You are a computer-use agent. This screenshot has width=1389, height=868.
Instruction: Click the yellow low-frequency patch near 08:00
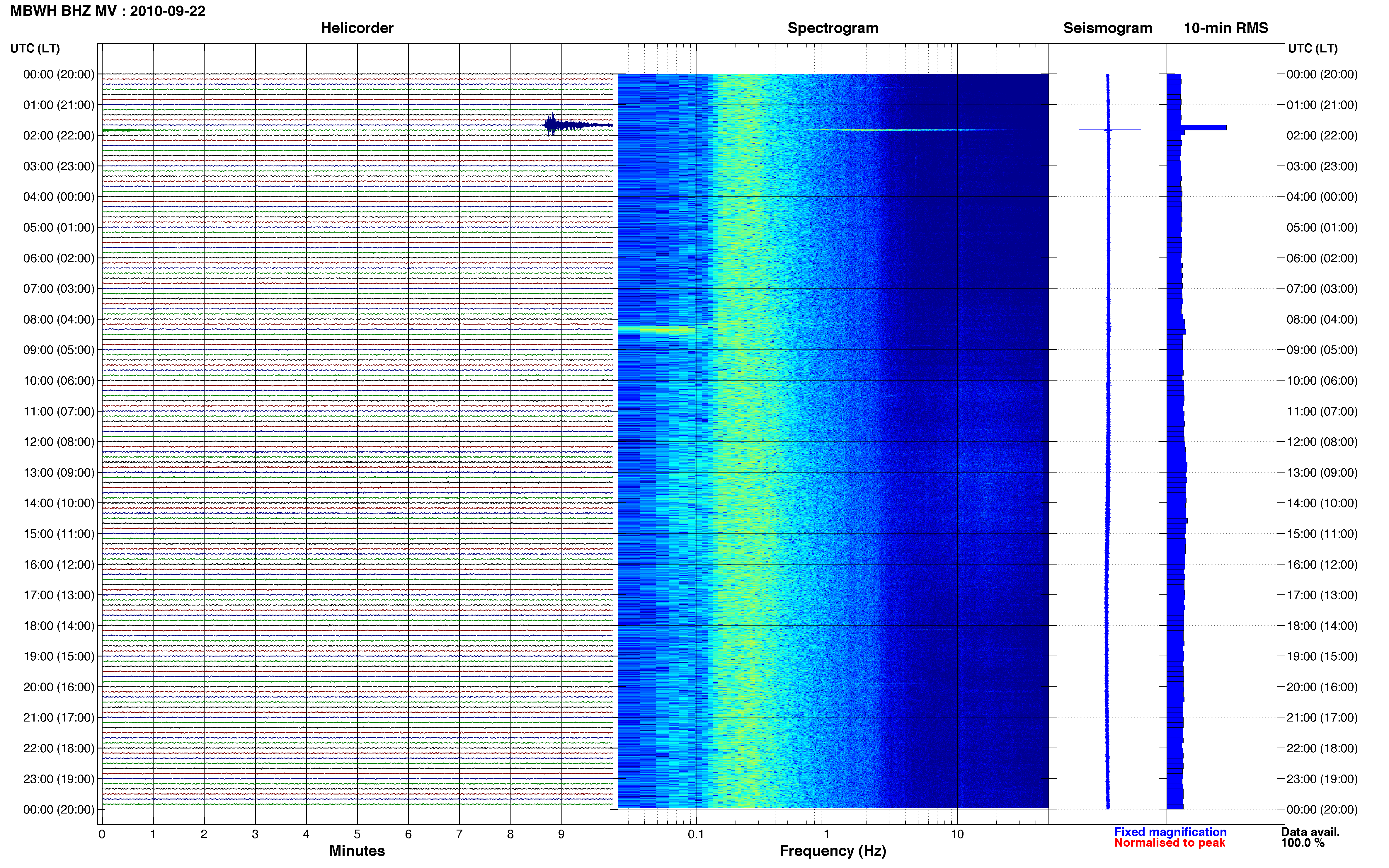pos(656,330)
